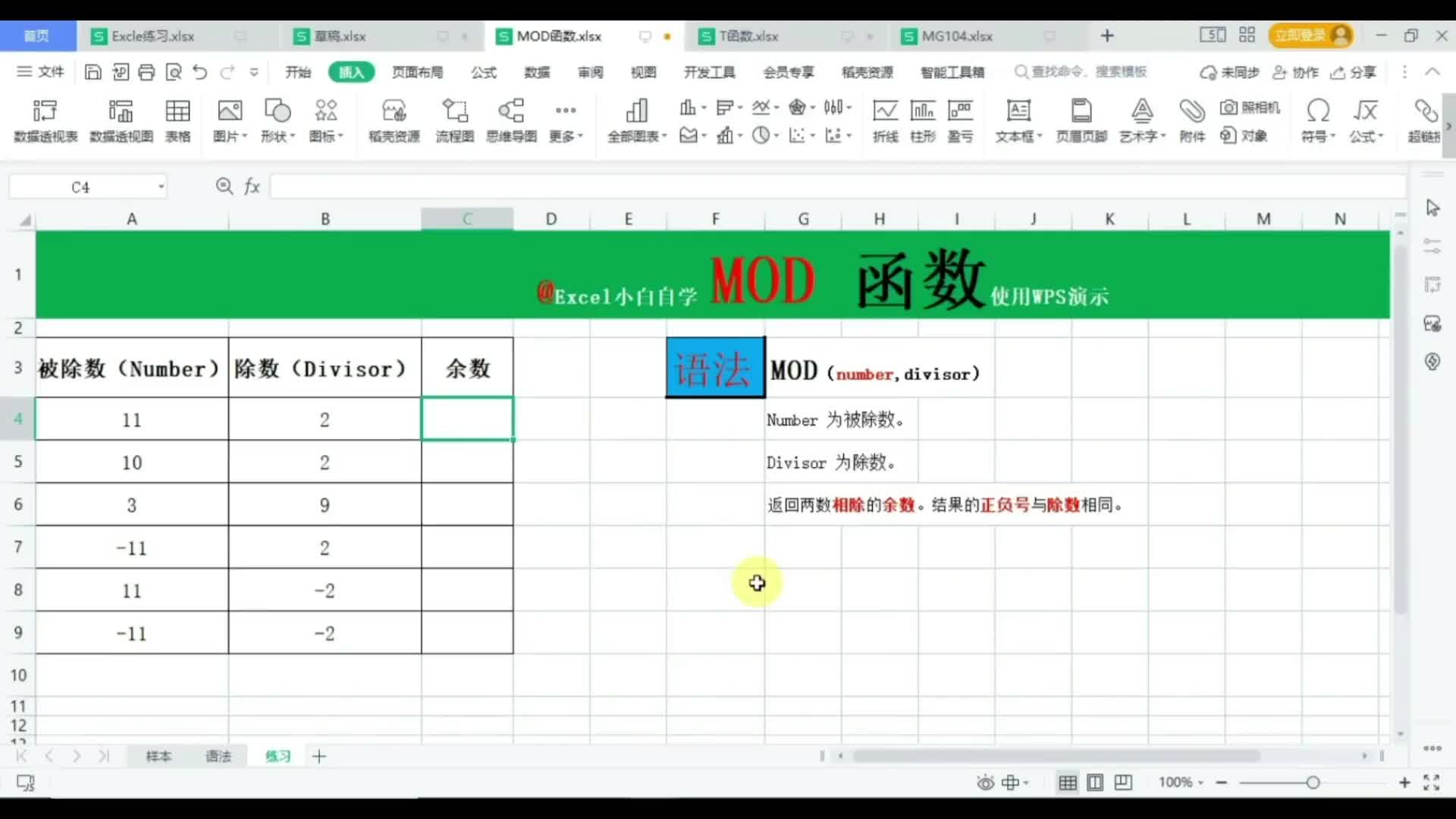
Task: Open the Name Box dropdown
Action: [160, 186]
